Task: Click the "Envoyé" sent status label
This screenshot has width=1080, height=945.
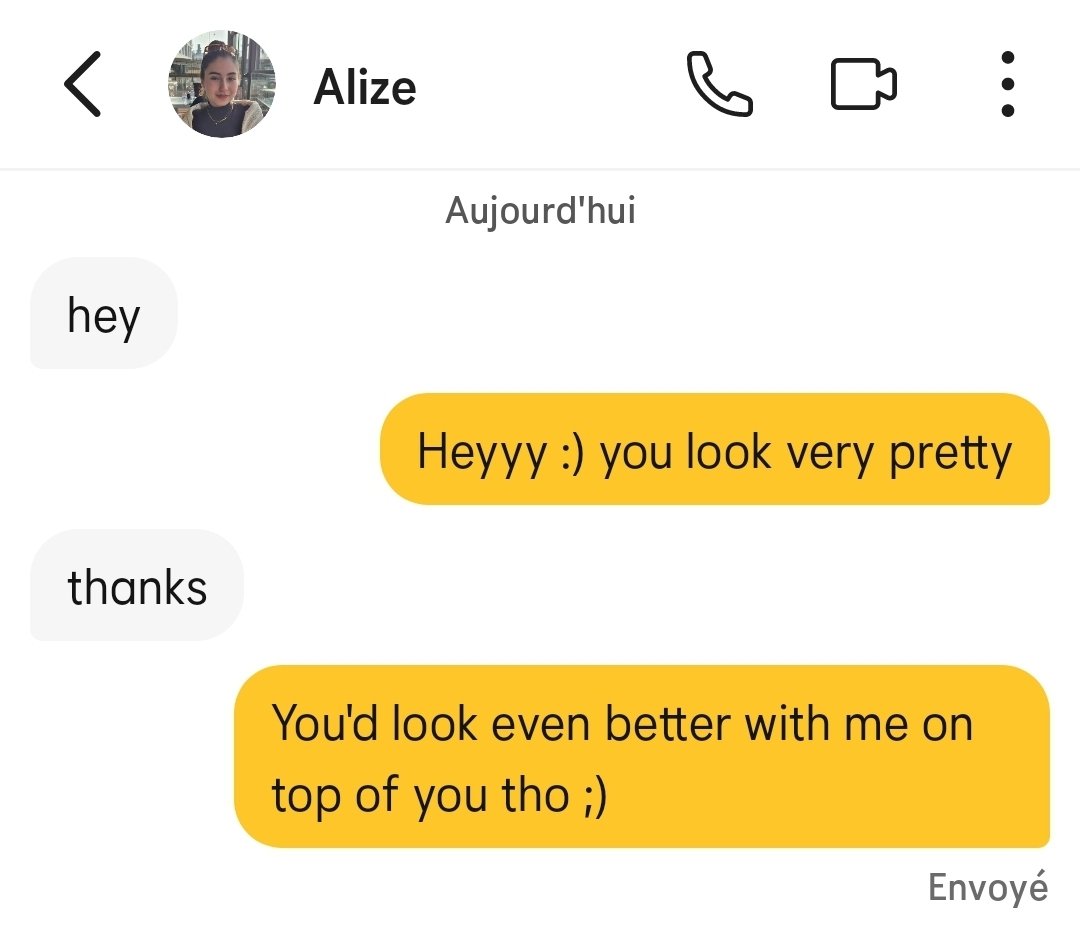Action: point(988,887)
